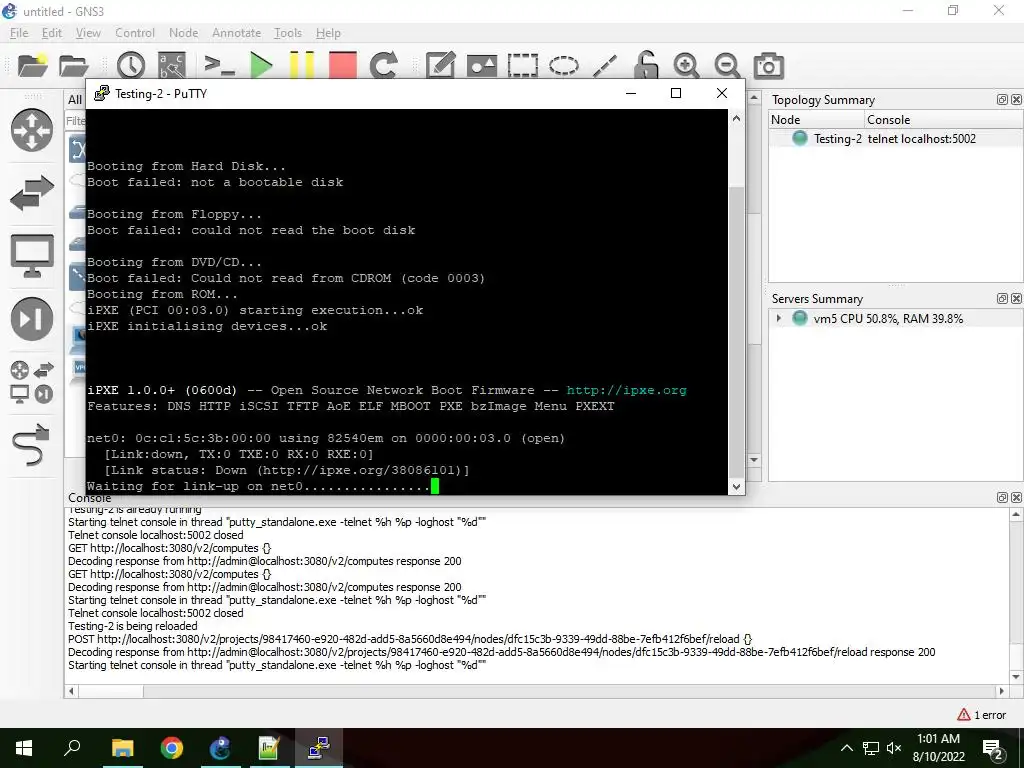Click PuTTY terminal scrollbar down arrow
Image resolution: width=1024 pixels, height=768 pixels.
tap(737, 486)
